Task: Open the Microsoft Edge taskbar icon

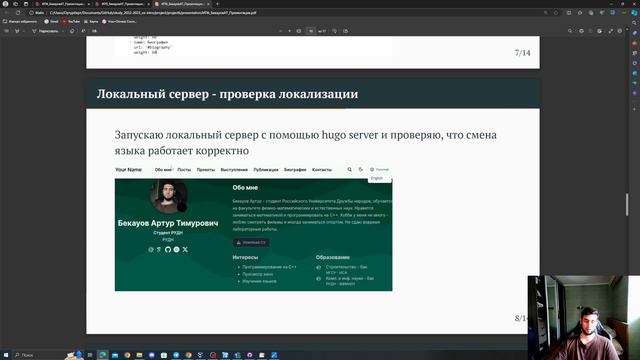Action: pos(102,355)
